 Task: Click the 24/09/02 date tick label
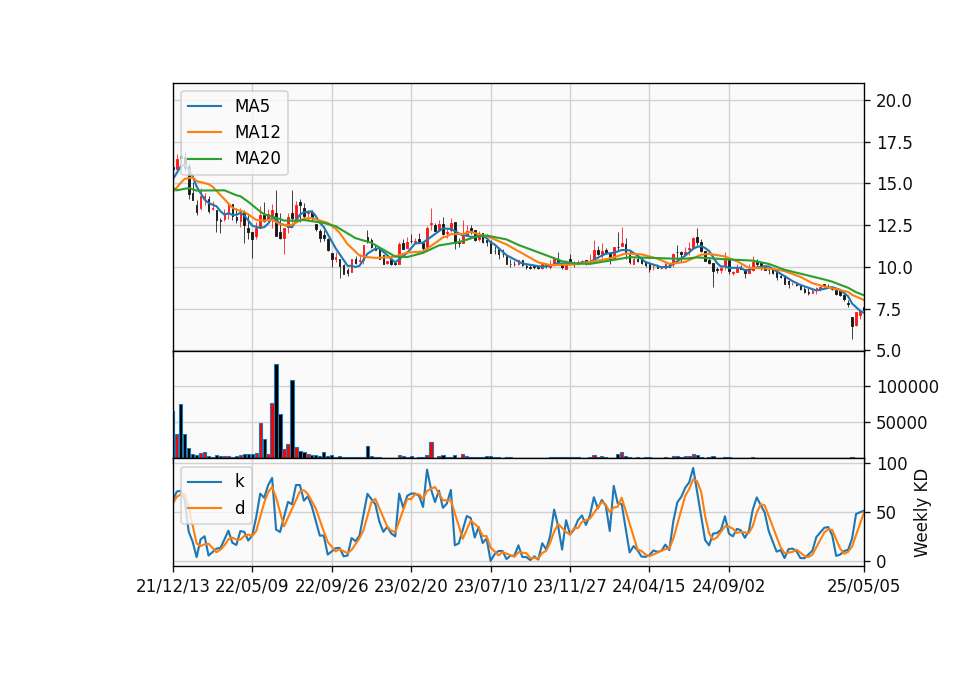729,586
